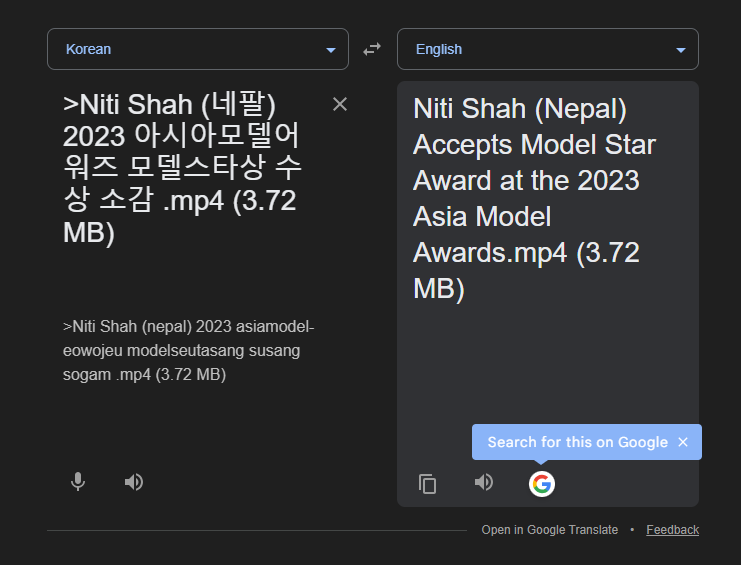The height and width of the screenshot is (565, 741).
Task: Click the "Search for this on Google" tooltip text
Action: click(577, 442)
